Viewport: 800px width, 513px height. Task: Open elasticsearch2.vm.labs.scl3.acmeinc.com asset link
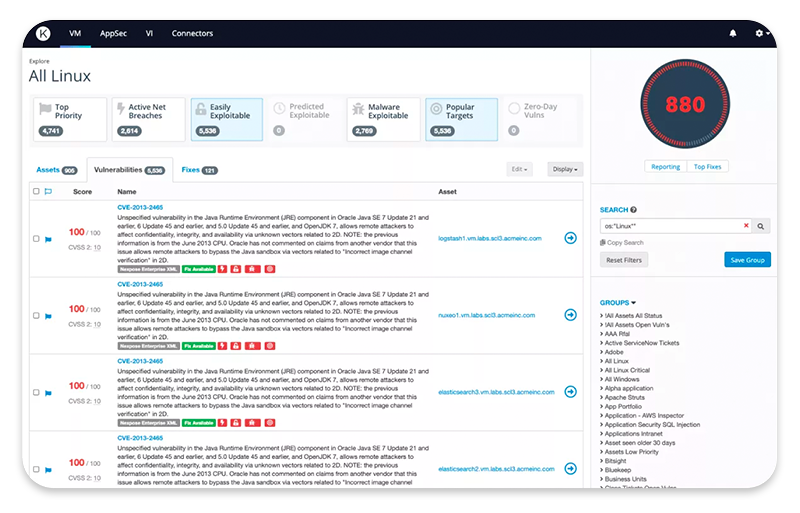[496, 469]
